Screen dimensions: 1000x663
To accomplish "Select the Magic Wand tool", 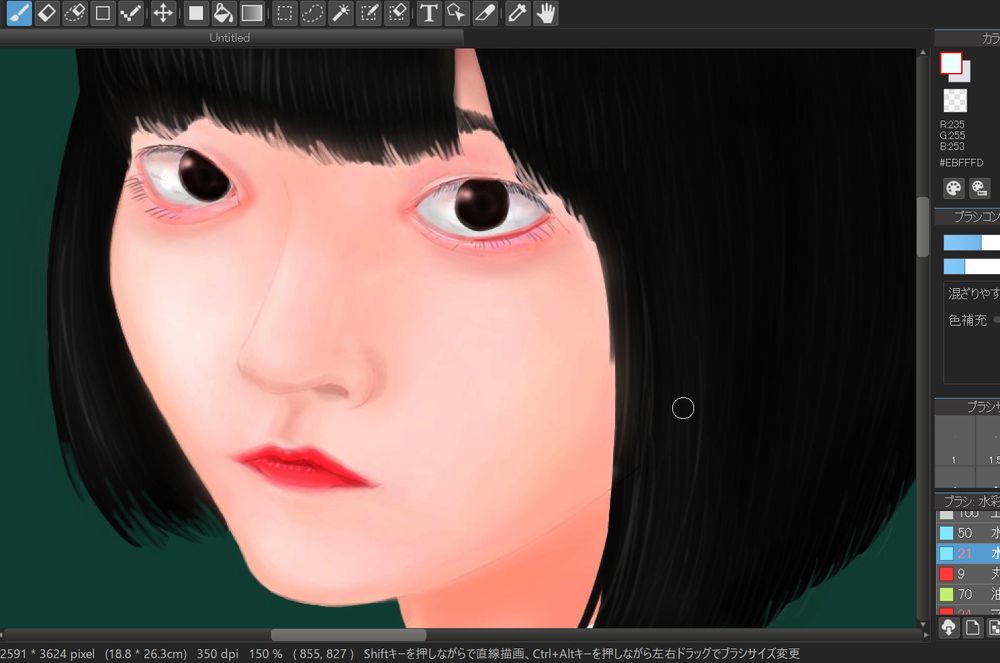I will [341, 13].
